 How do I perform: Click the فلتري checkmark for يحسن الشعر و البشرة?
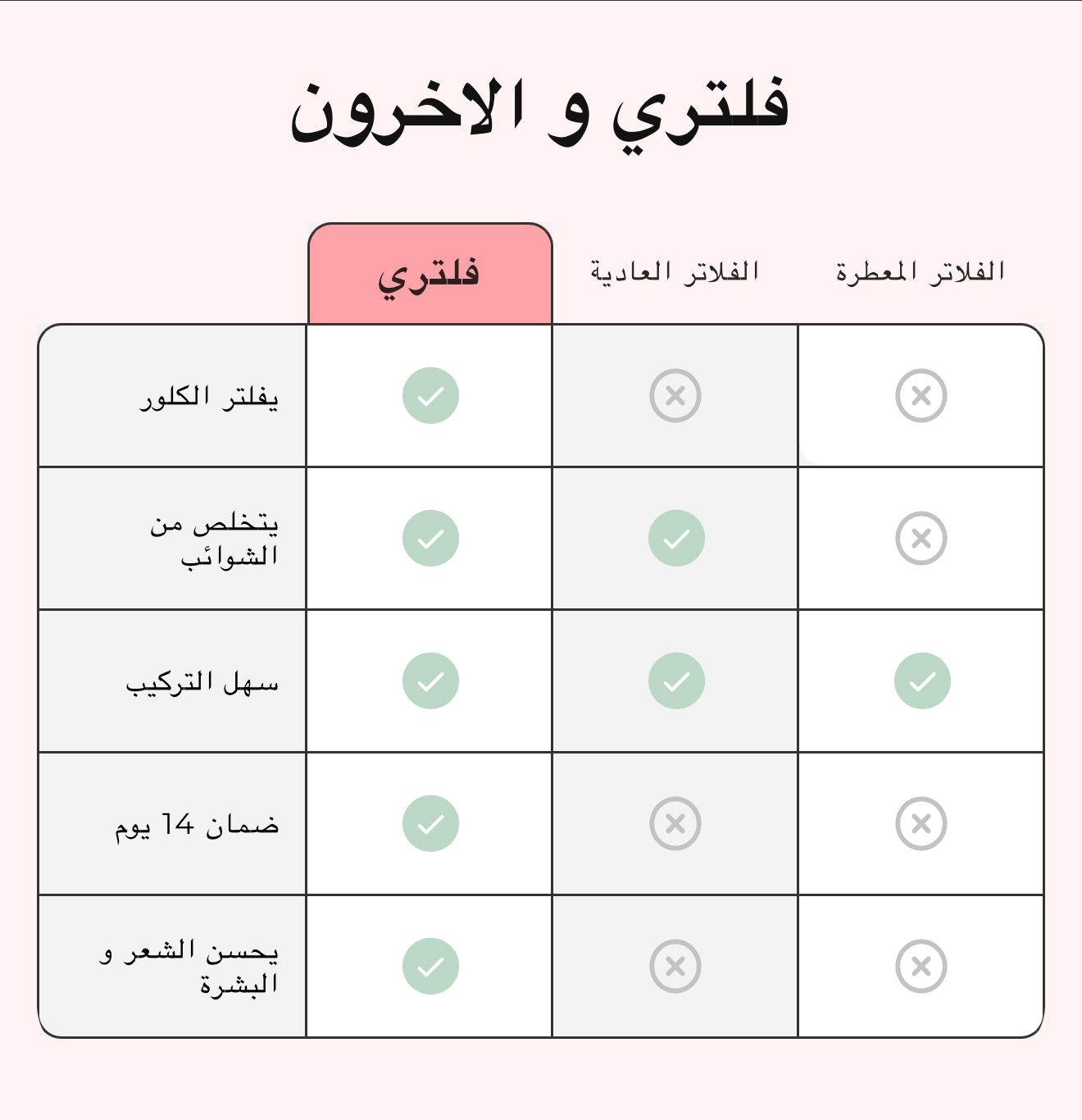(430, 966)
